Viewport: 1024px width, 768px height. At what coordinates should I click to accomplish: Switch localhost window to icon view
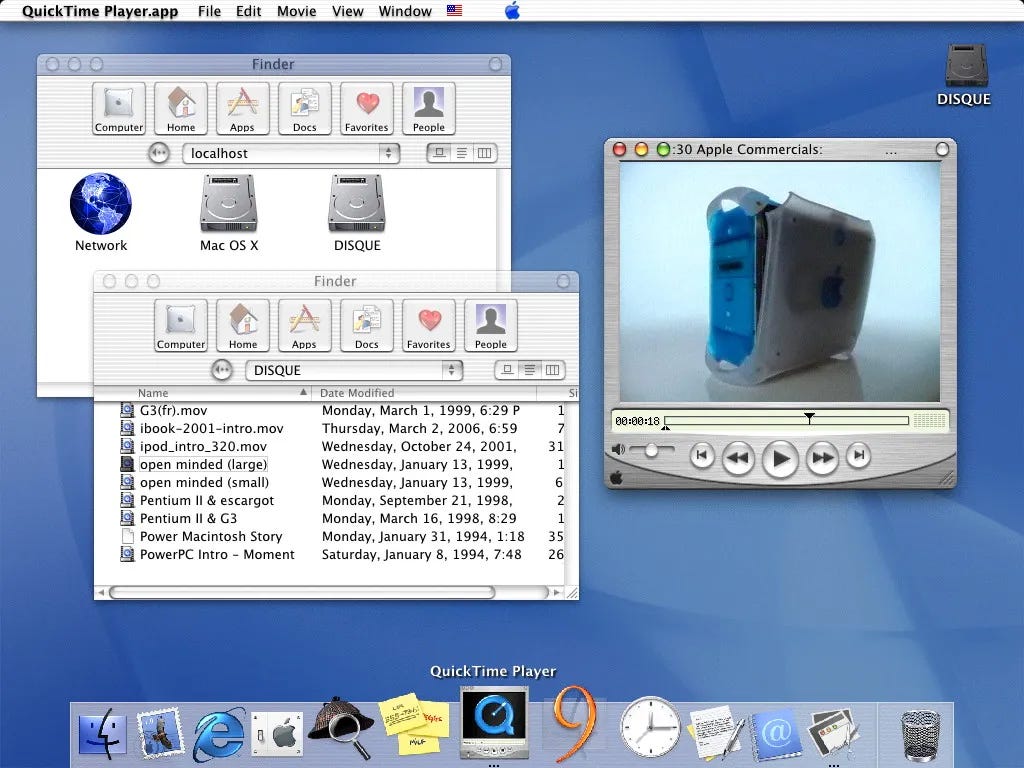point(440,153)
